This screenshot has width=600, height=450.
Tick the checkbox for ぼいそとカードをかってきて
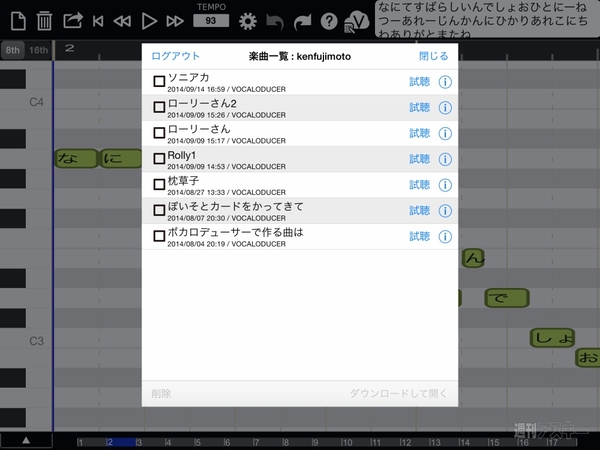pyautogui.click(x=159, y=210)
